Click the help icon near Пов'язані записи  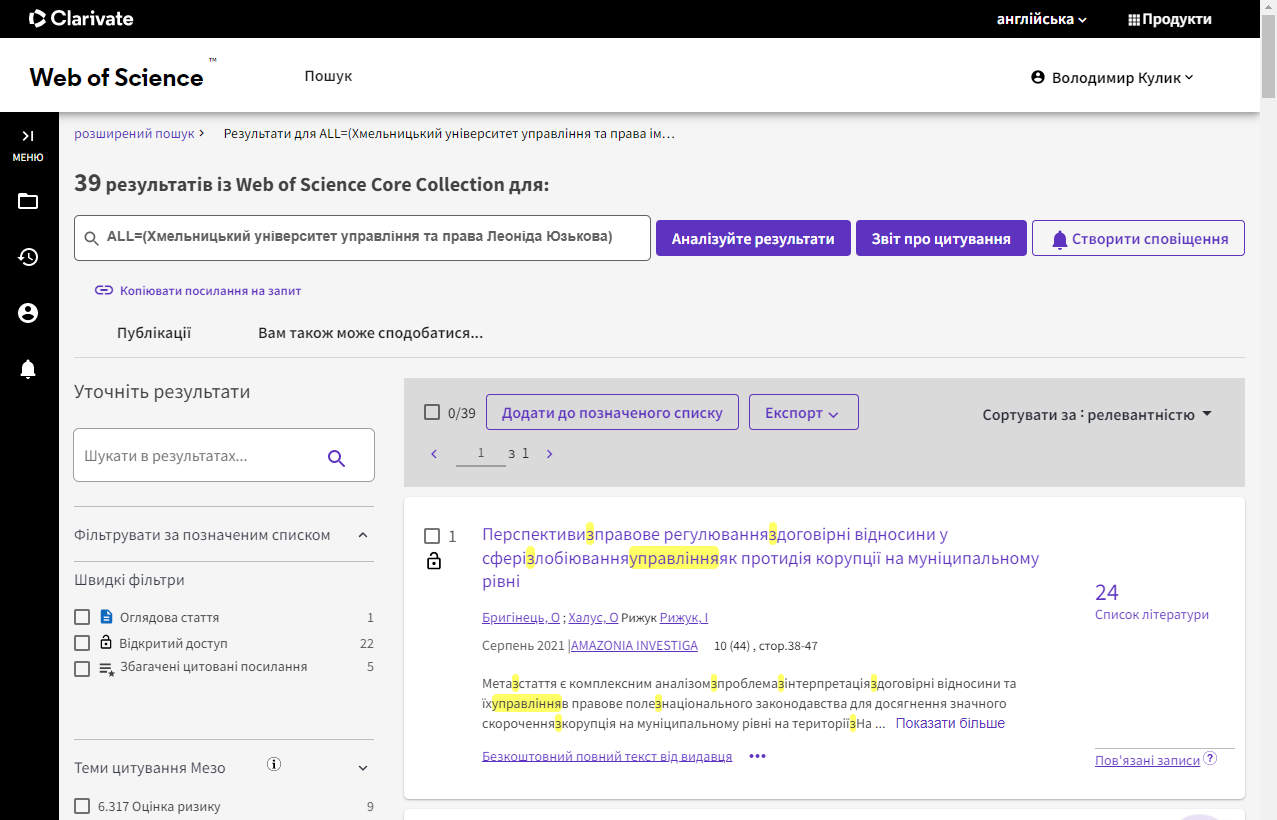tap(1210, 758)
